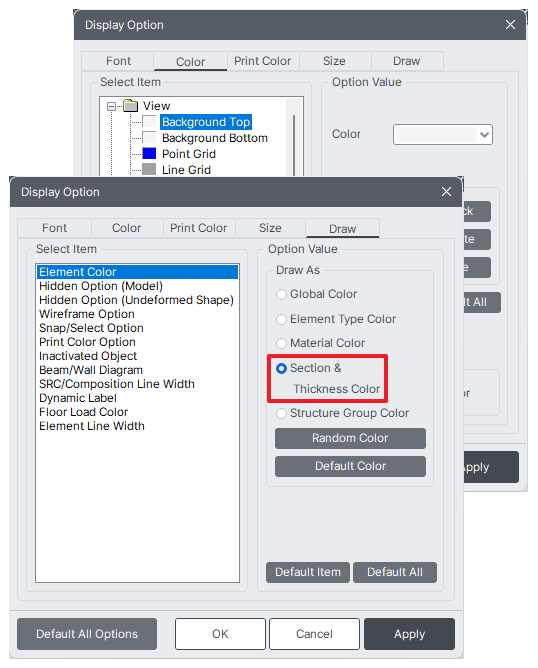Viewport: 538px width, 668px height.
Task: Select the Global Color radio button
Action: 281,294
